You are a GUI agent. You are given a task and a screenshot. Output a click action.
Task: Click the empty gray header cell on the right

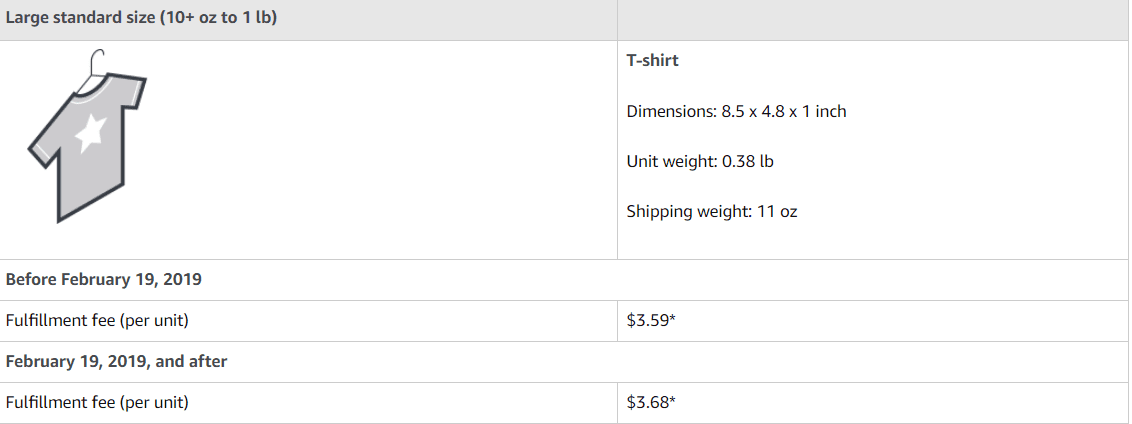click(873, 20)
